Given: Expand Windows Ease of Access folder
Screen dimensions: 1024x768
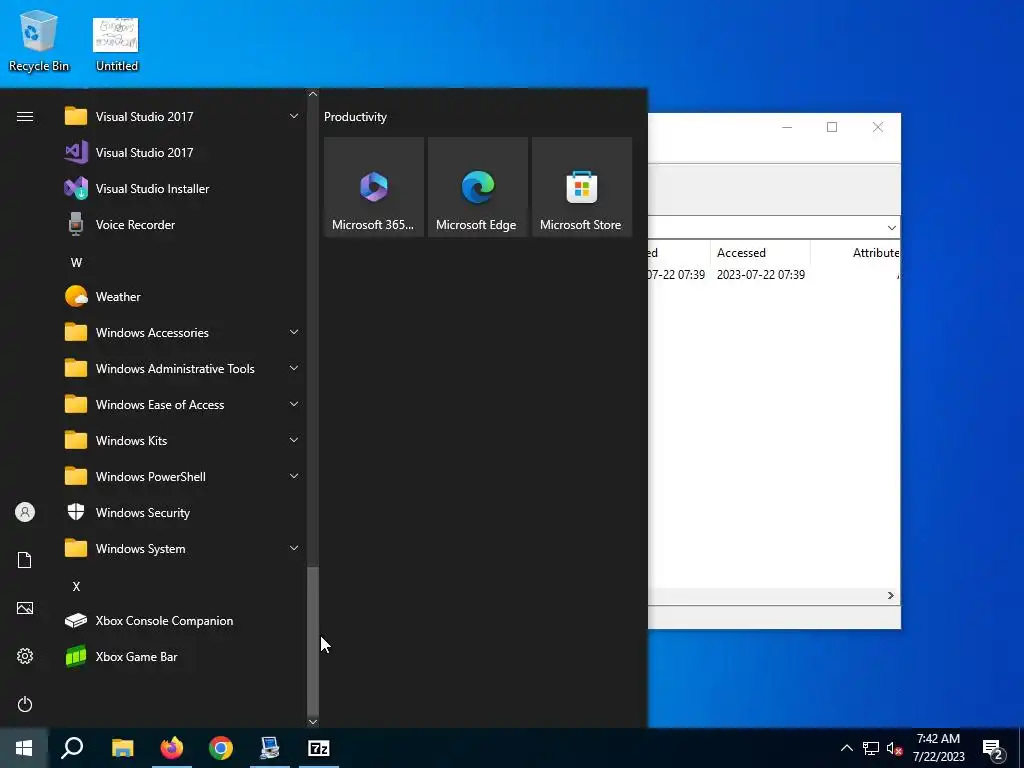Looking at the screenshot, I should (182, 404).
